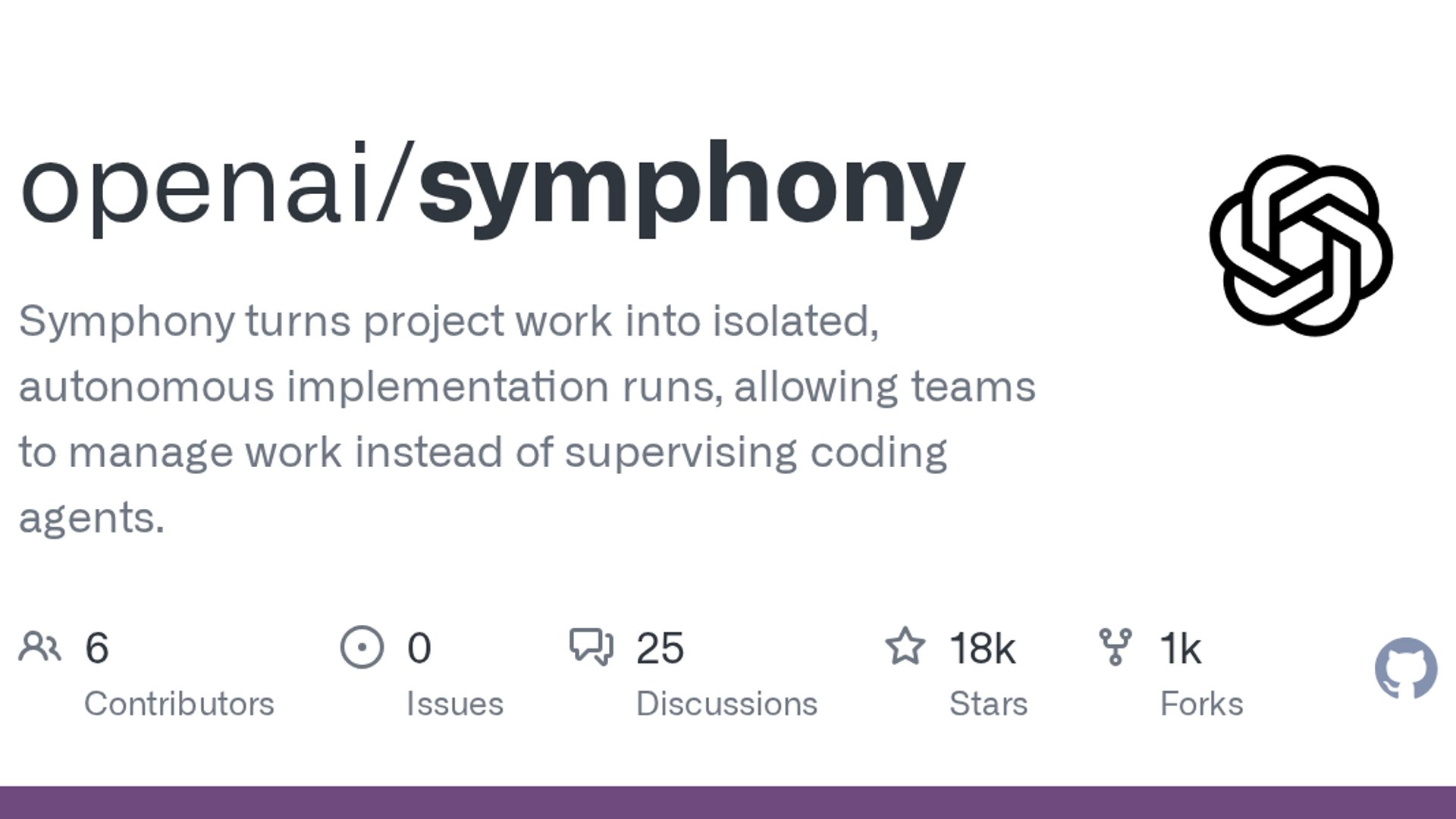Screen dimensions: 1456x819
Task: Click the OpenAI knot logo
Action: [x=1301, y=245]
